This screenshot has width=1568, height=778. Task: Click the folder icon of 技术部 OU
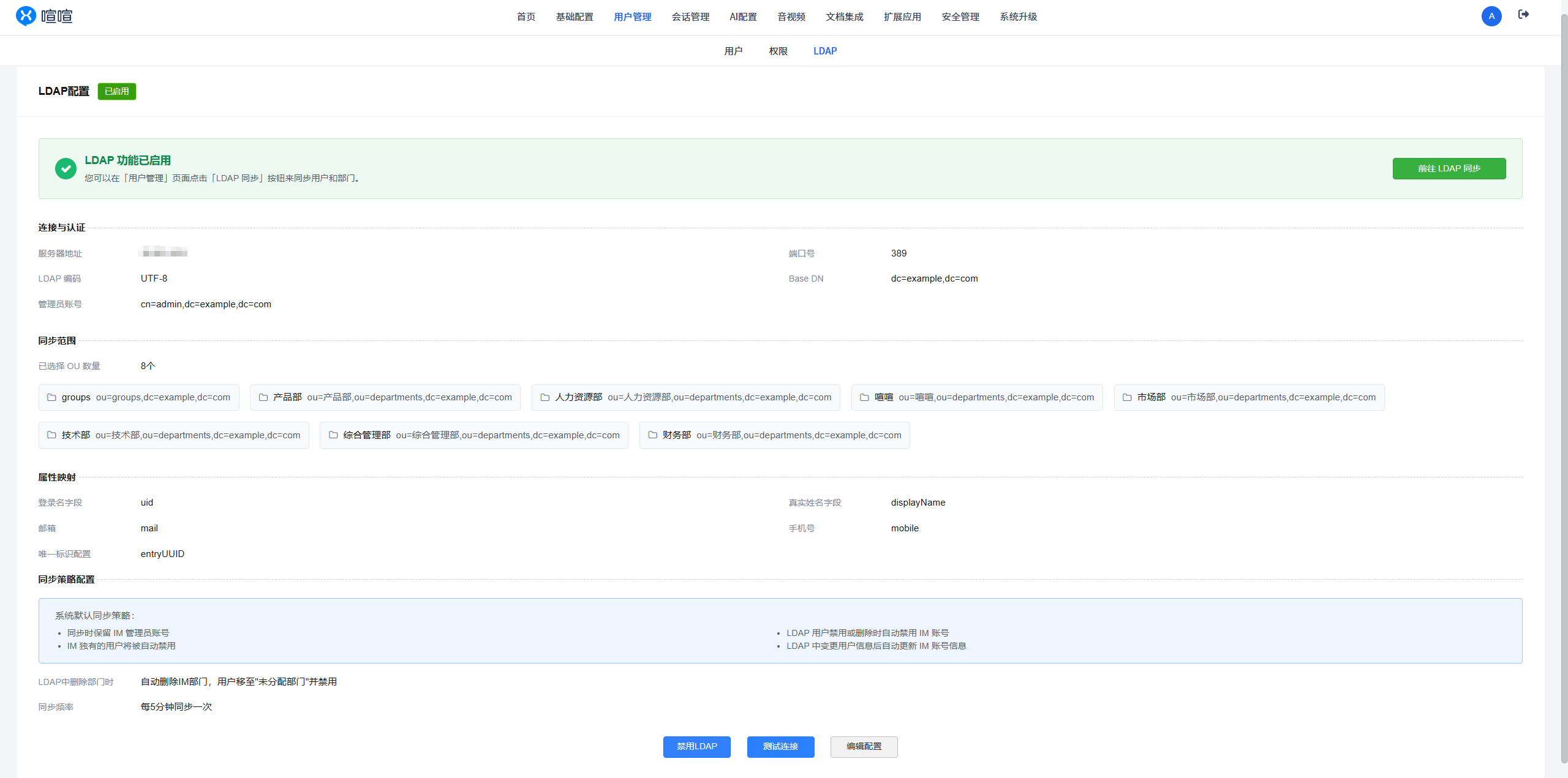(x=52, y=435)
